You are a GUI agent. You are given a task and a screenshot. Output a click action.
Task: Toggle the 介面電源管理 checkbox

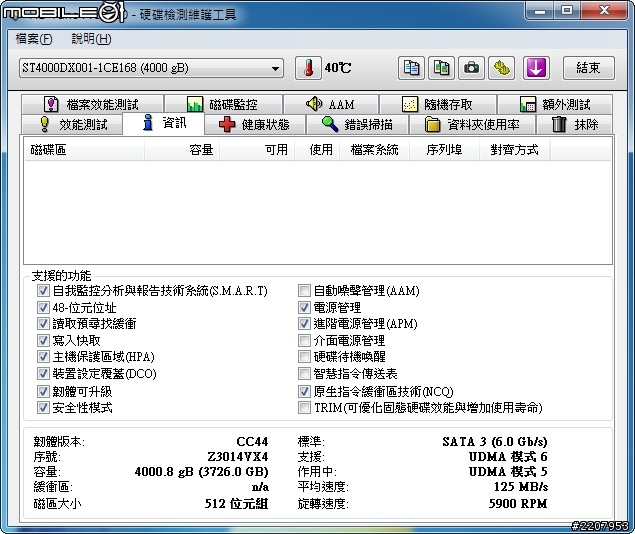coord(304,340)
